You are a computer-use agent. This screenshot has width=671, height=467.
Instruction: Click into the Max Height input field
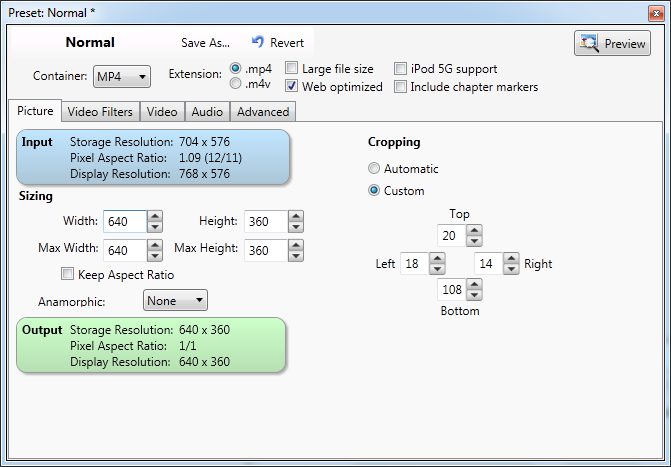pyautogui.click(x=266, y=250)
